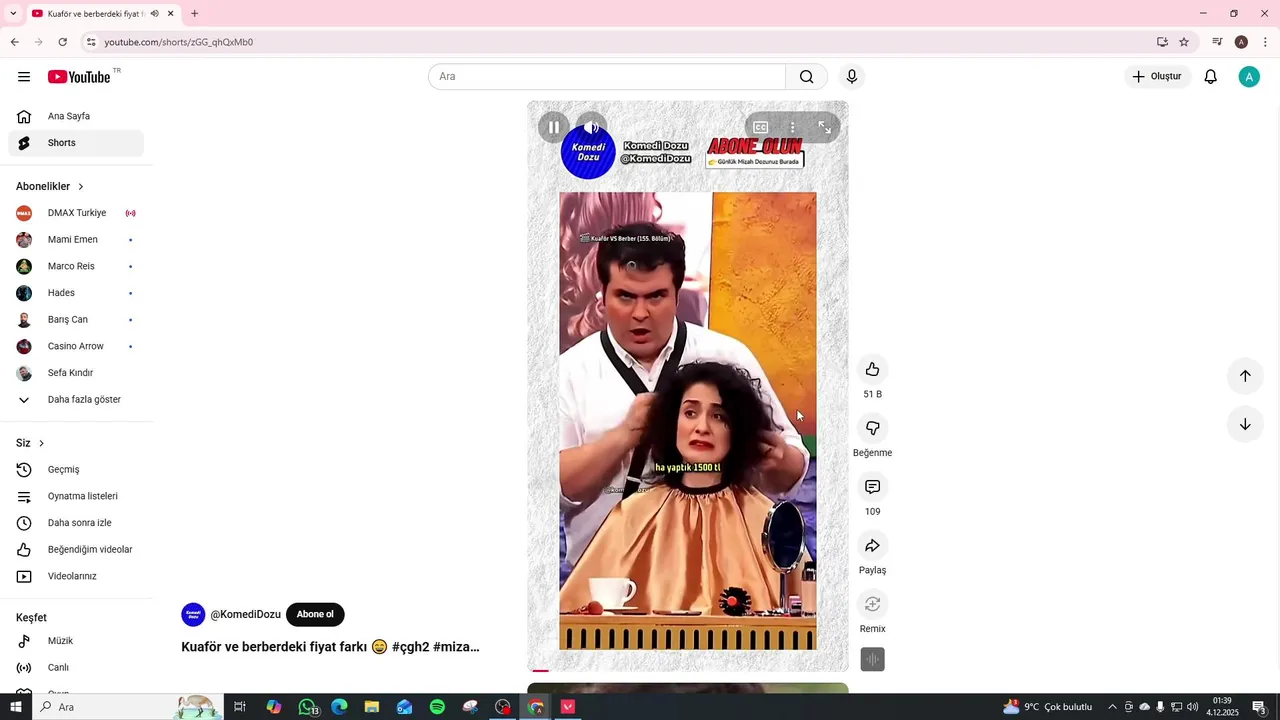Viewport: 1280px width, 720px height.
Task: Open the DMAX Turkiye subscription
Action: click(76, 213)
